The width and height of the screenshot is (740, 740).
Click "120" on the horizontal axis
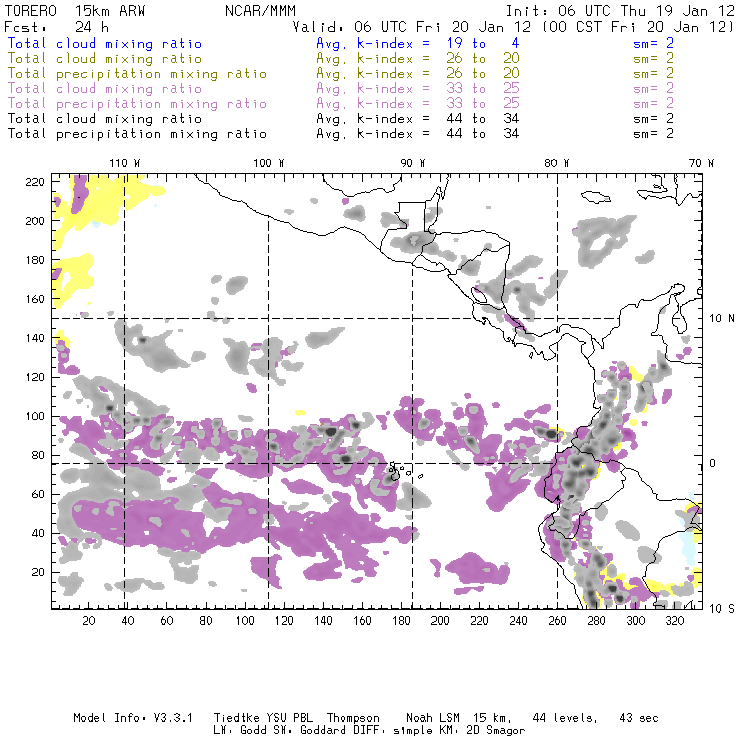(x=284, y=621)
